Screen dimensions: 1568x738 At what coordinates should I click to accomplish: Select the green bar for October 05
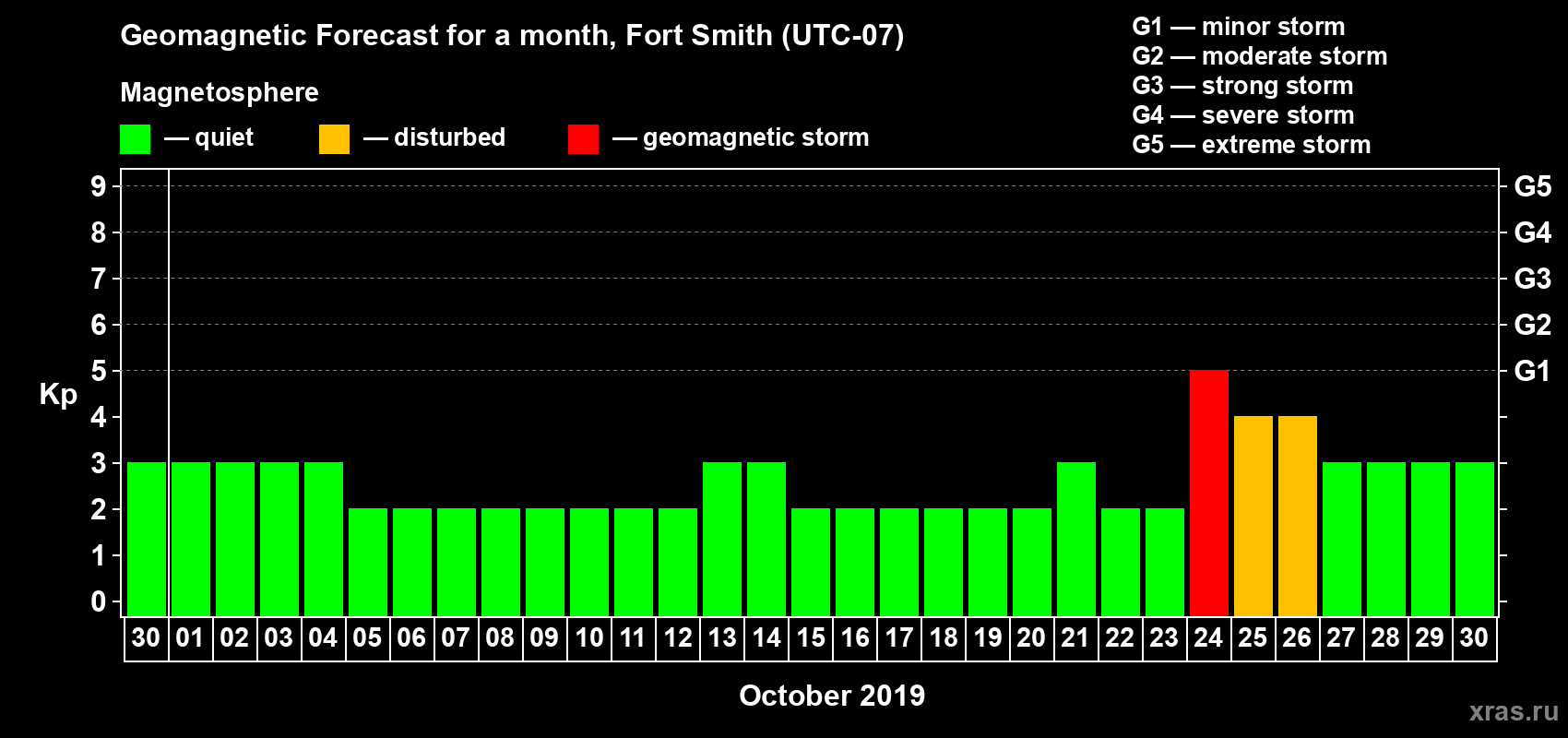[367, 562]
